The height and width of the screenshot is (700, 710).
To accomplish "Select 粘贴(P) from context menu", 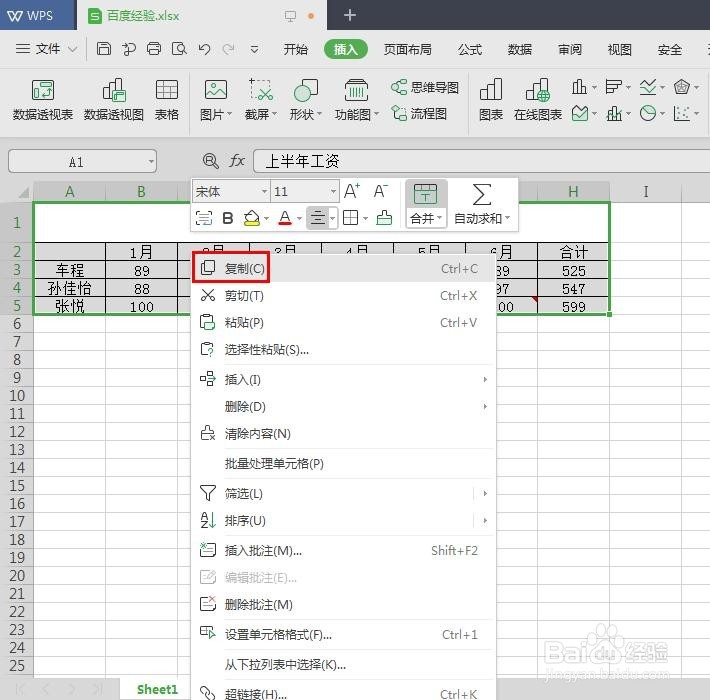I will (344, 323).
